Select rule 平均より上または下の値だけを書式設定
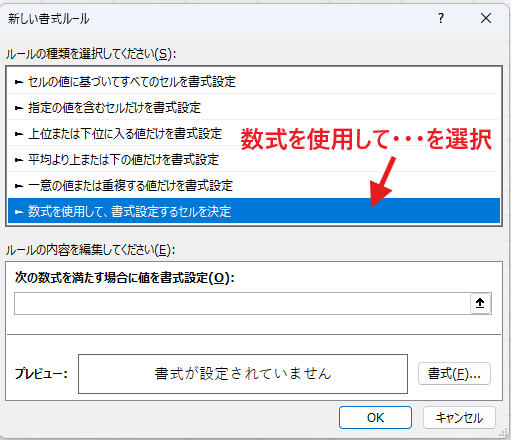 point(254,159)
